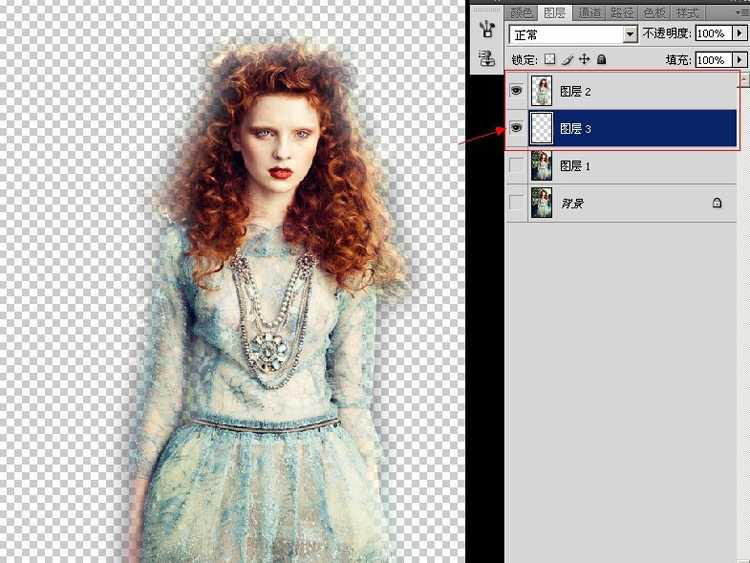Switch to the 样式 tab
Image resolution: width=750 pixels, height=563 pixels.
(x=687, y=13)
